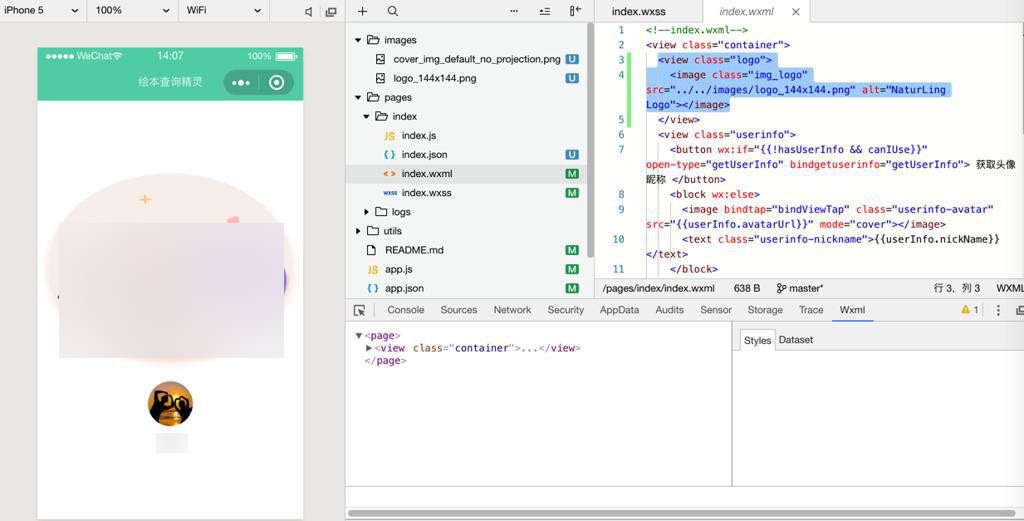This screenshot has height=521, width=1024.
Task: Open debugger kebab menu
Action: (x=997, y=310)
